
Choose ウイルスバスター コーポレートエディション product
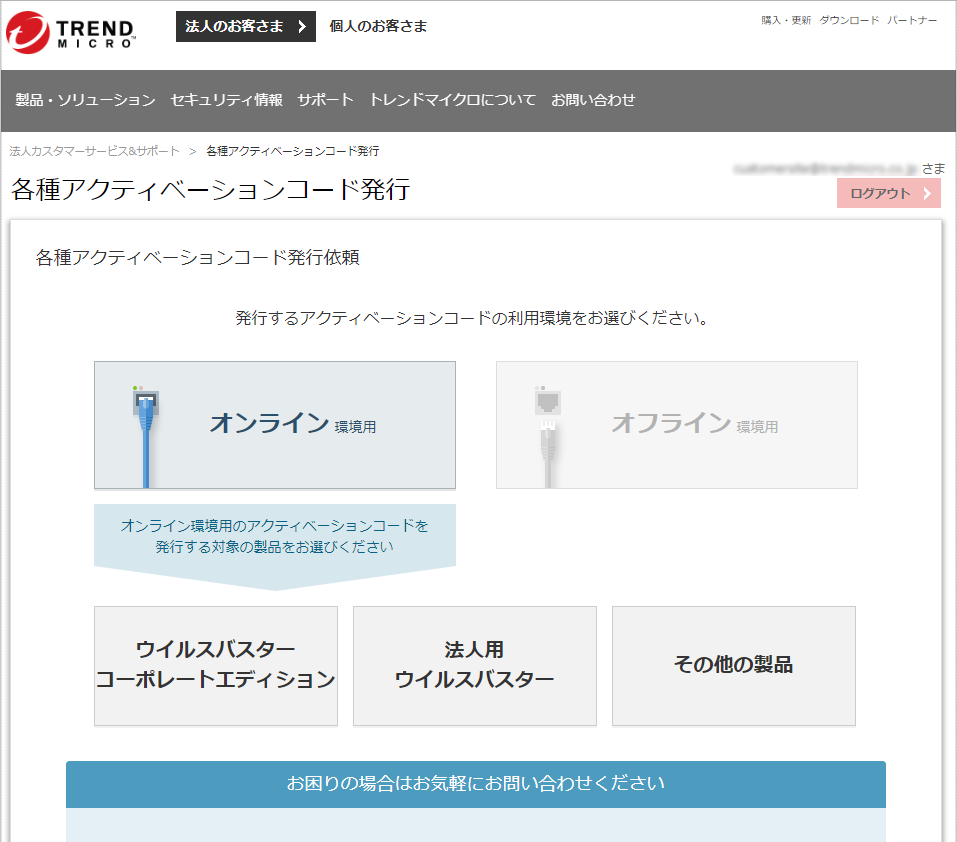[x=216, y=665]
